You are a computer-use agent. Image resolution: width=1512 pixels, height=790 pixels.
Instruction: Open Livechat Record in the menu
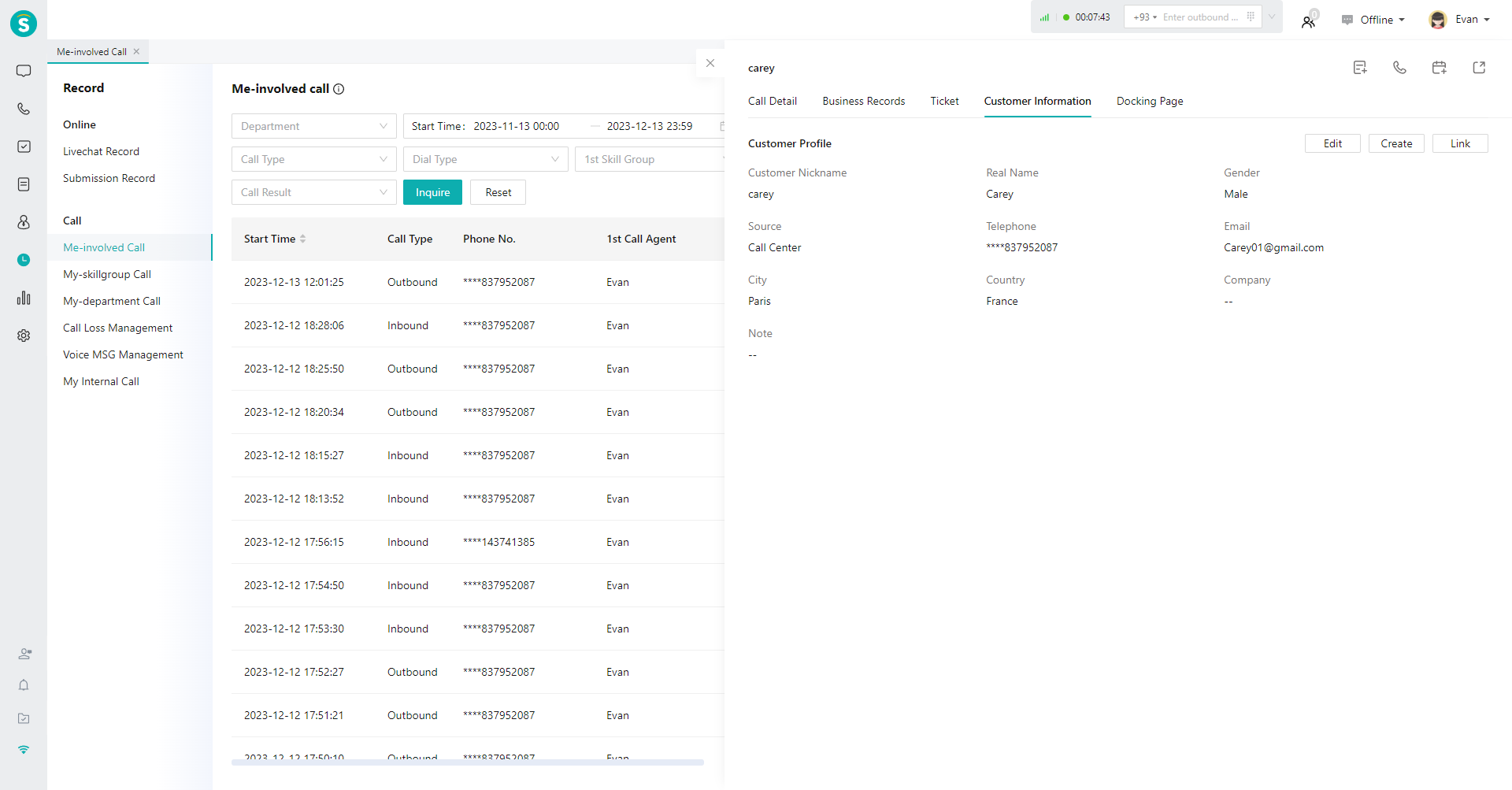[101, 151]
